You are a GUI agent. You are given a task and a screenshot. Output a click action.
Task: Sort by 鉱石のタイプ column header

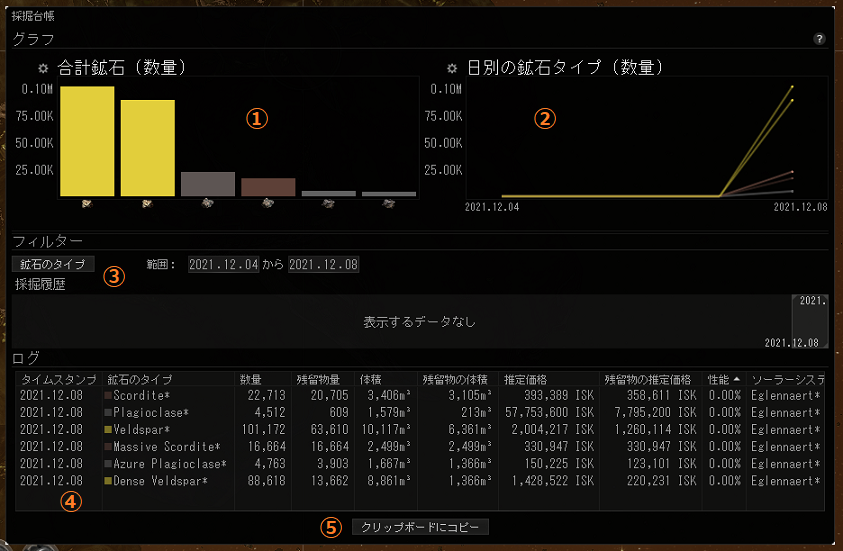(x=168, y=380)
